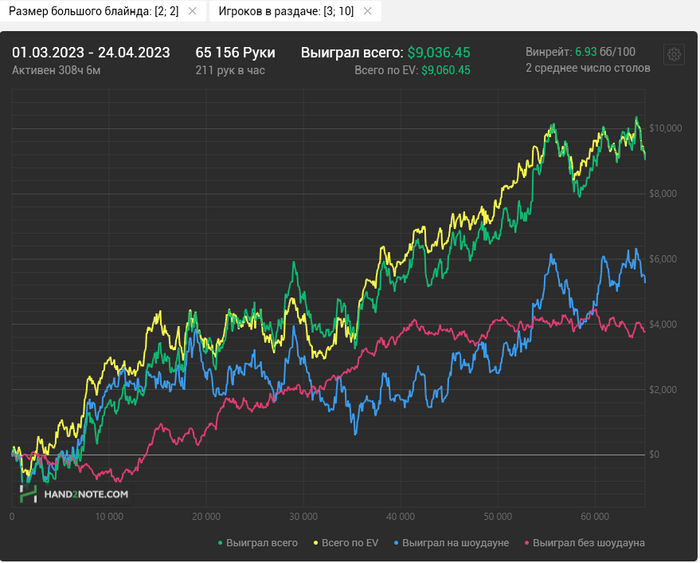The image size is (700, 563).
Task: Open the chart settings gear icon
Action: (674, 55)
